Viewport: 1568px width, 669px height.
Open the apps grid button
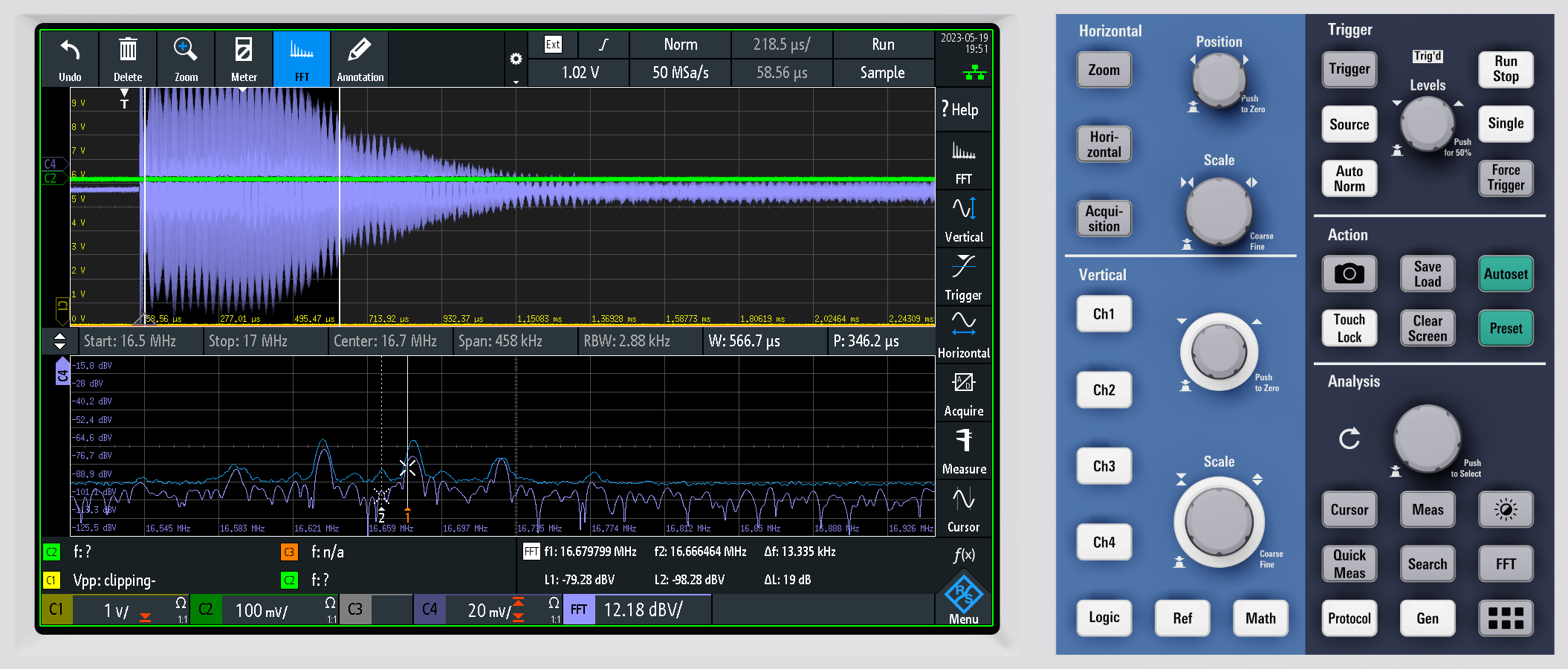point(1505,618)
